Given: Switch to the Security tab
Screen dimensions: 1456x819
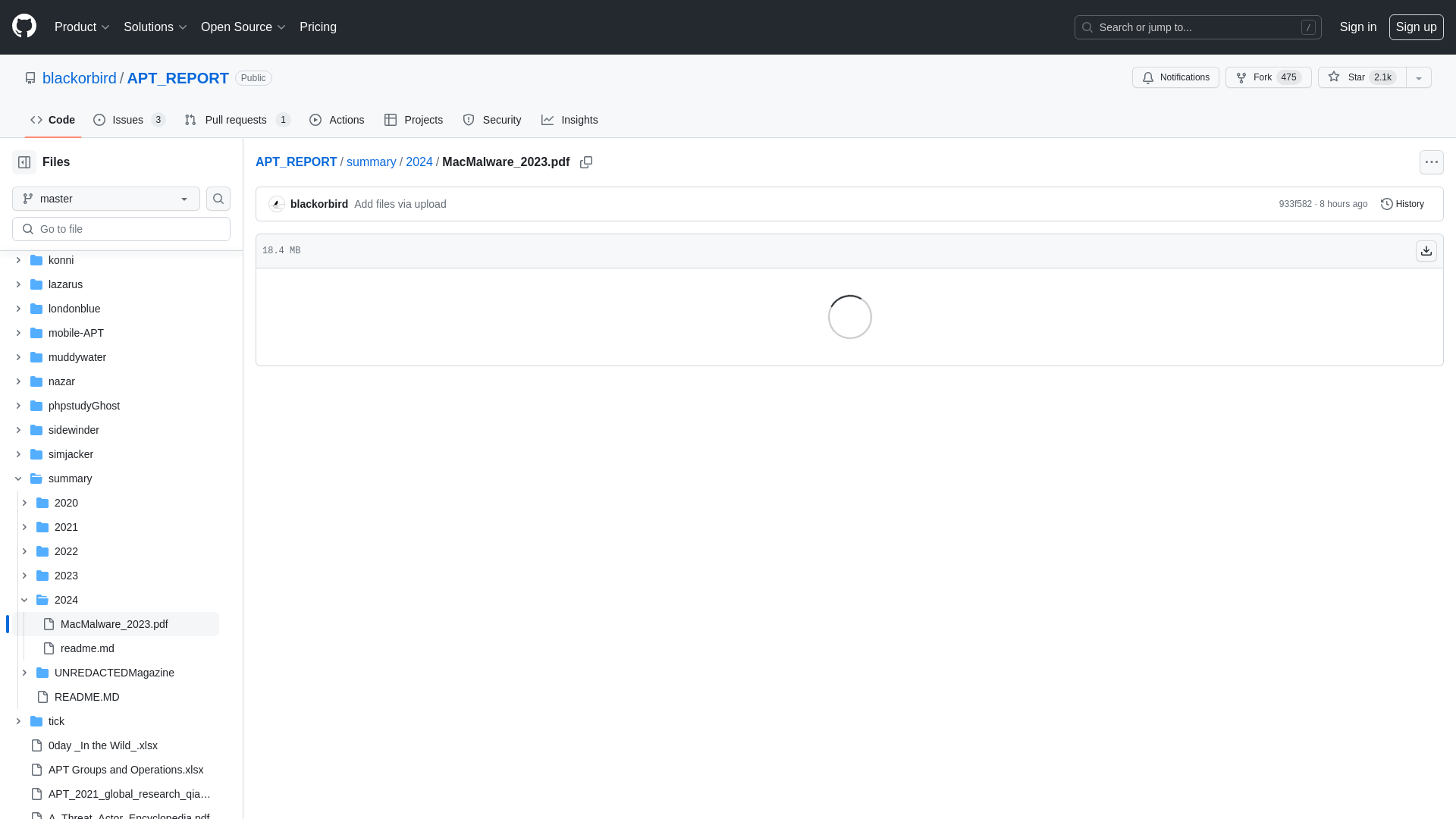Looking at the screenshot, I should 492,120.
